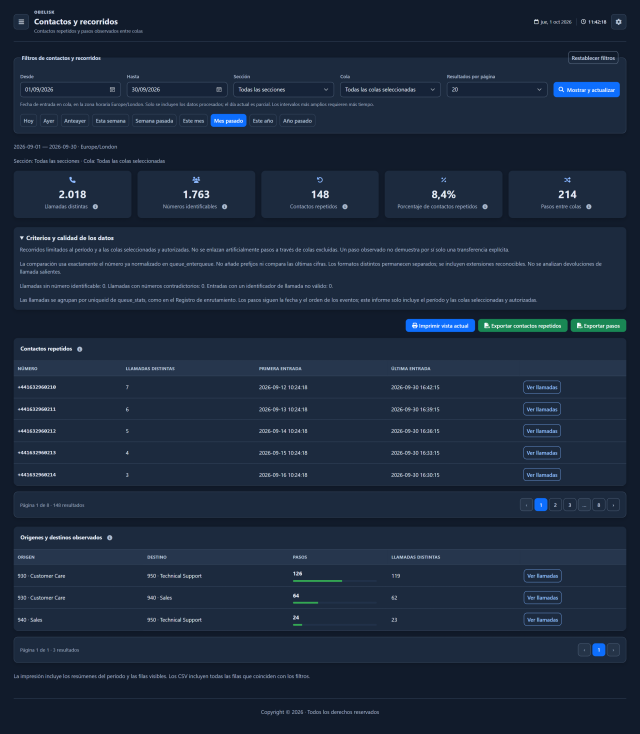Click info icon next to Contactos repetidos table title

click(80, 349)
